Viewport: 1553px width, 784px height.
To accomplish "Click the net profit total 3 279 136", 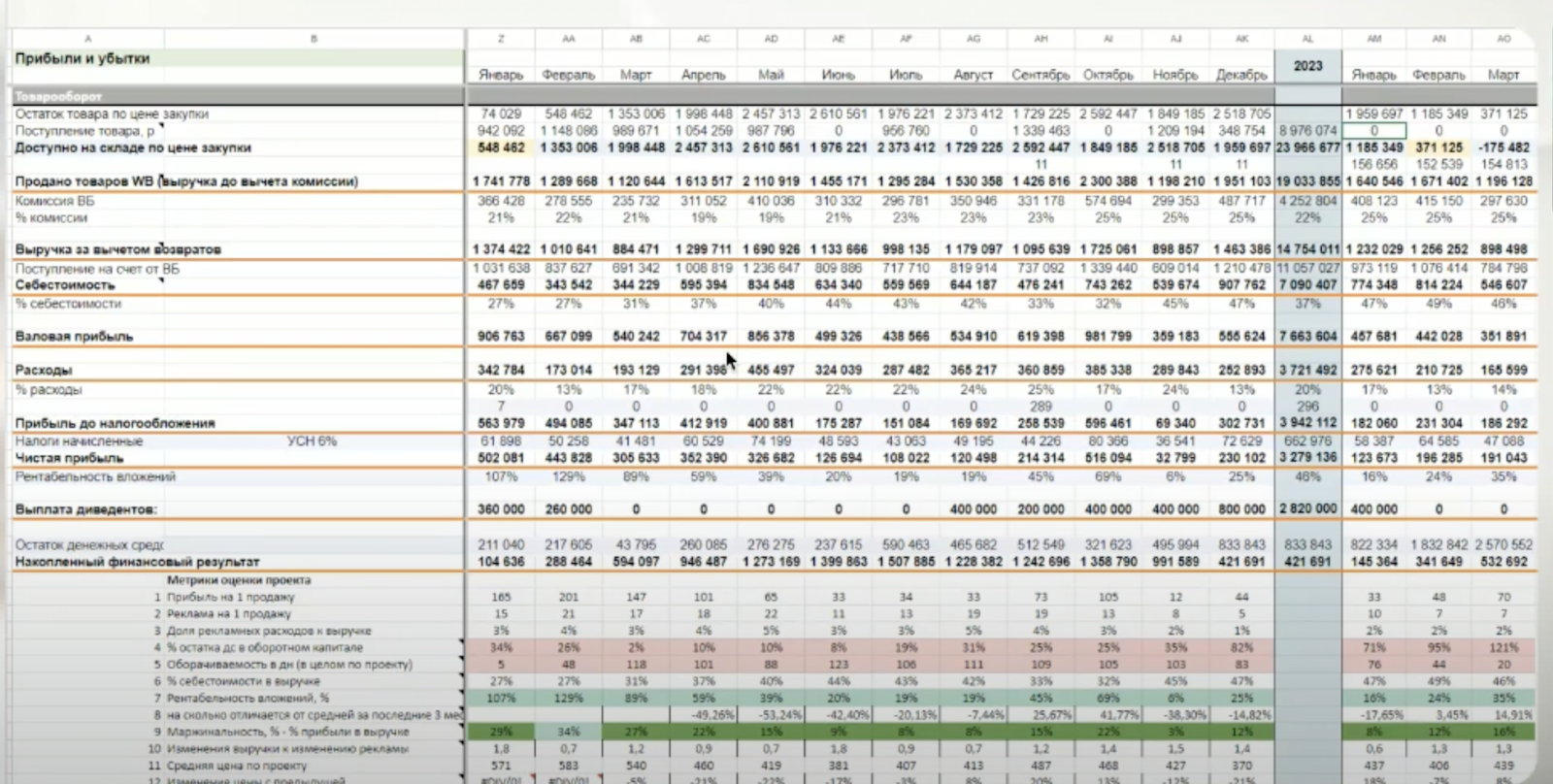I will pyautogui.click(x=1307, y=458).
